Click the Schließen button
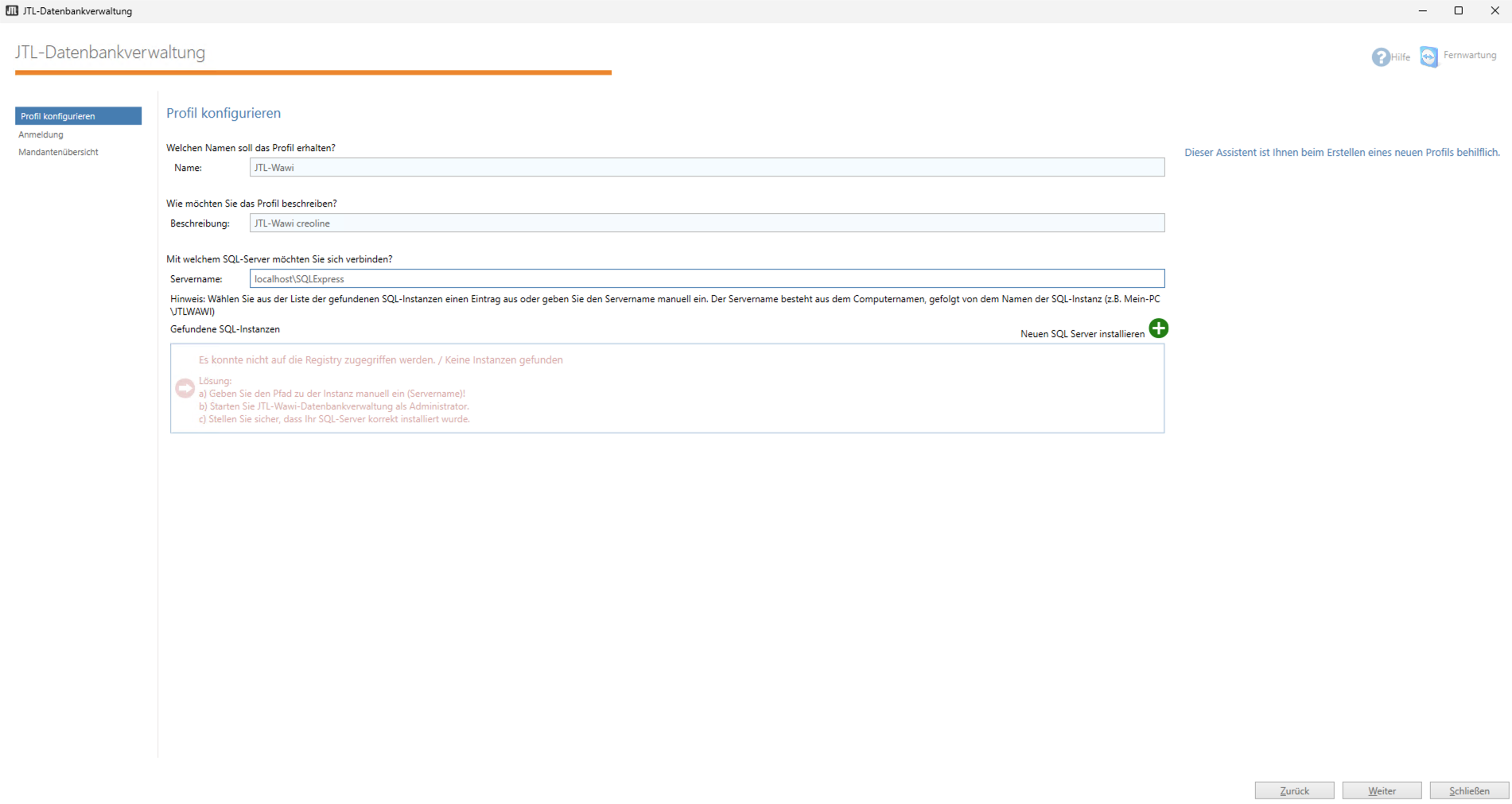 coord(1469,790)
